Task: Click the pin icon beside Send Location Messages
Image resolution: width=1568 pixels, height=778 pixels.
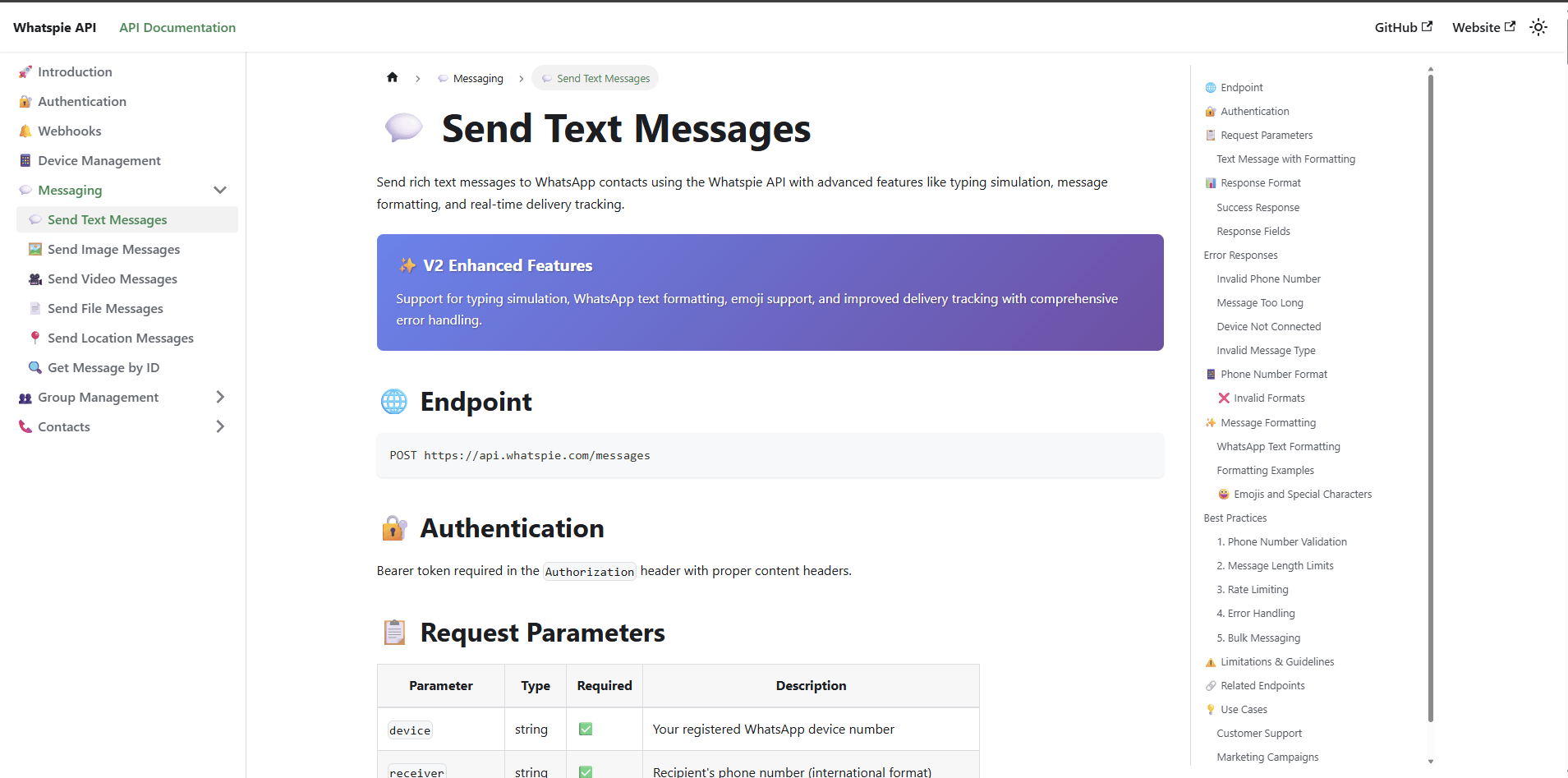Action: coord(35,338)
